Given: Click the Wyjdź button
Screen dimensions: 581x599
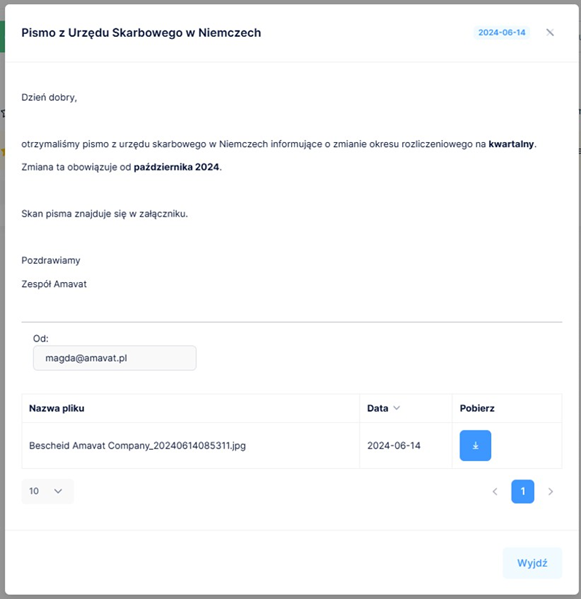Looking at the screenshot, I should coord(532,563).
